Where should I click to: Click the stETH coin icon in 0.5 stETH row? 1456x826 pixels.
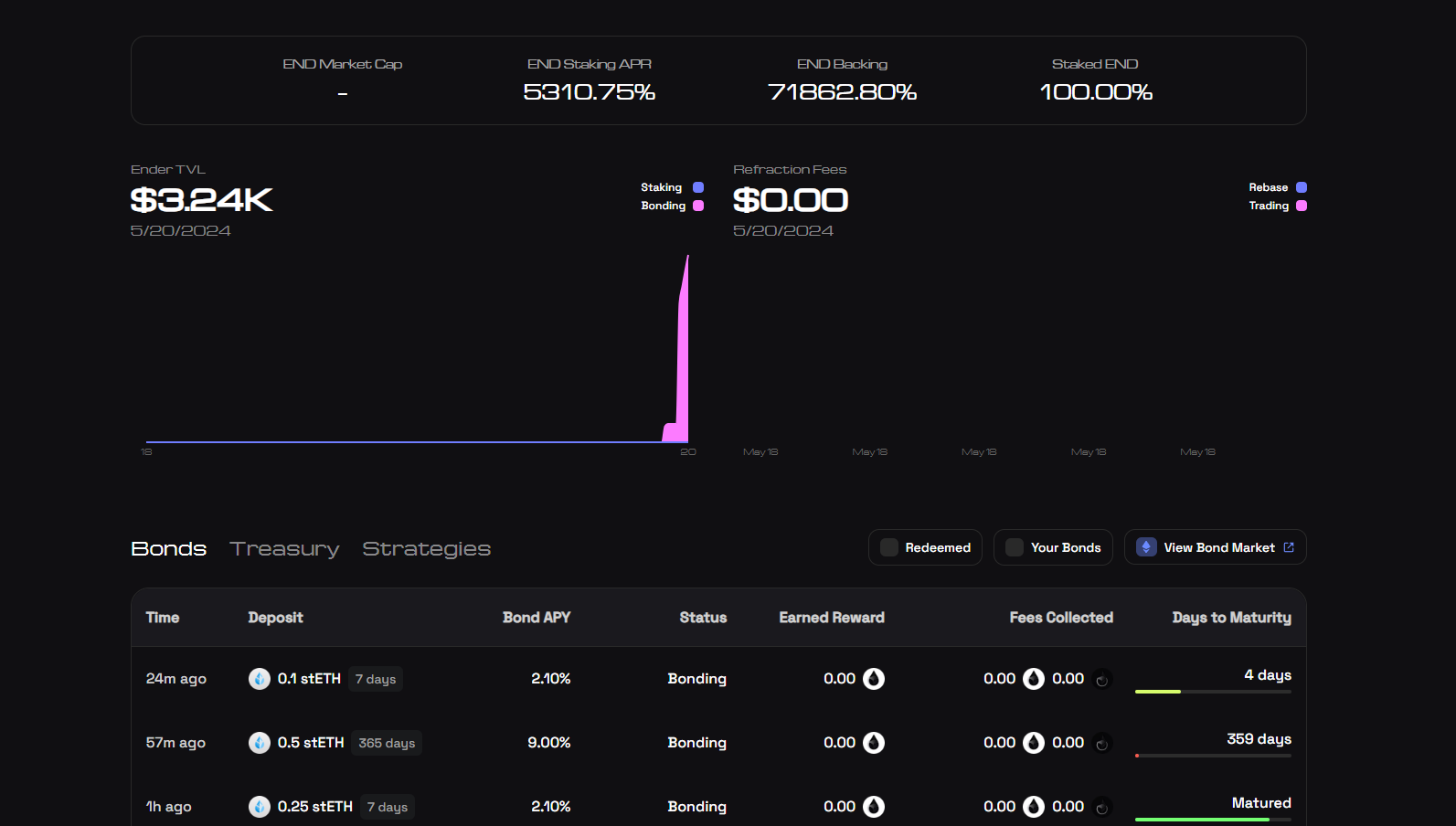[260, 743]
